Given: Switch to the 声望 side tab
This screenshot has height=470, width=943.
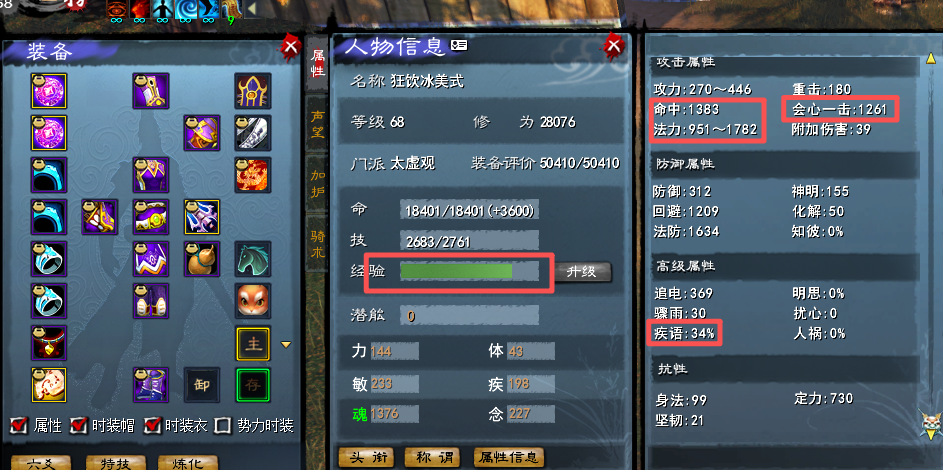Looking at the screenshot, I should click(317, 123).
